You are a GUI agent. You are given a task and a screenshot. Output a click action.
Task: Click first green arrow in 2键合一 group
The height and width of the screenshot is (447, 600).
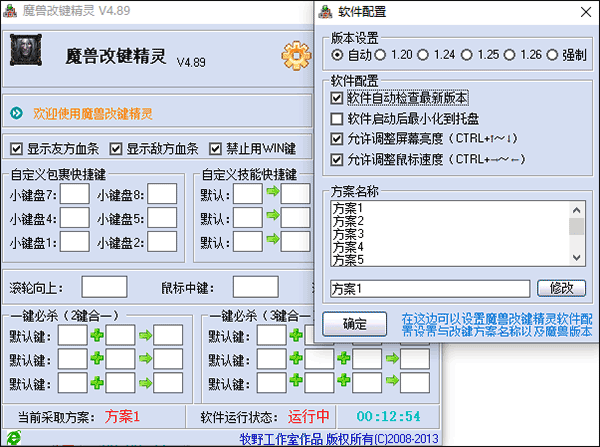coord(145,336)
